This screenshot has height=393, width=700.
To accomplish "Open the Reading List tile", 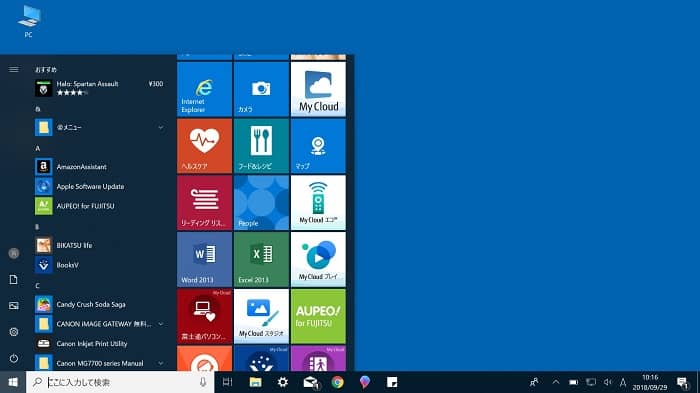I will [204, 202].
